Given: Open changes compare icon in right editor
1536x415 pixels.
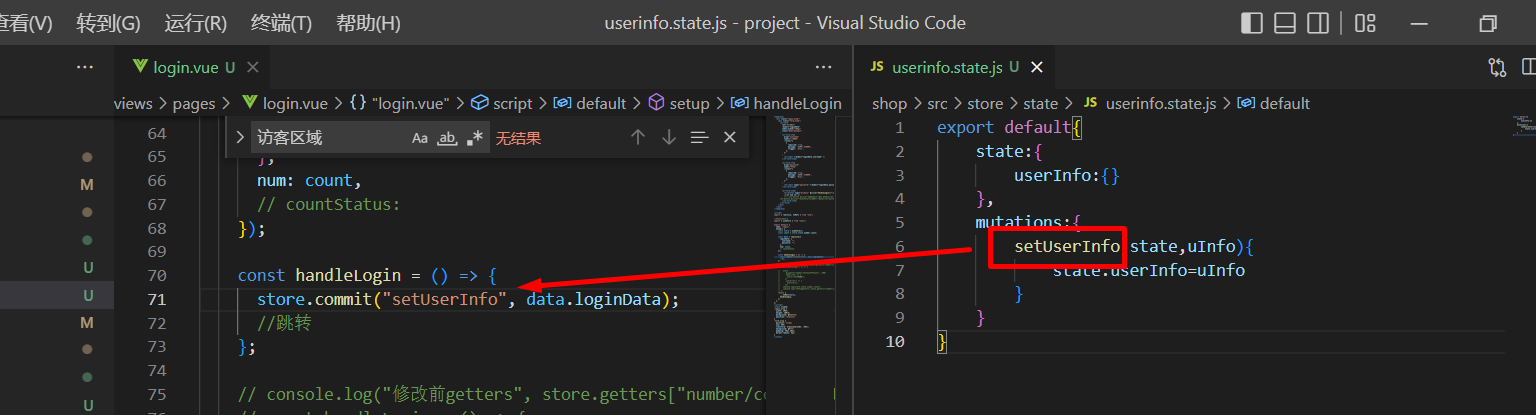Looking at the screenshot, I should [1497, 67].
